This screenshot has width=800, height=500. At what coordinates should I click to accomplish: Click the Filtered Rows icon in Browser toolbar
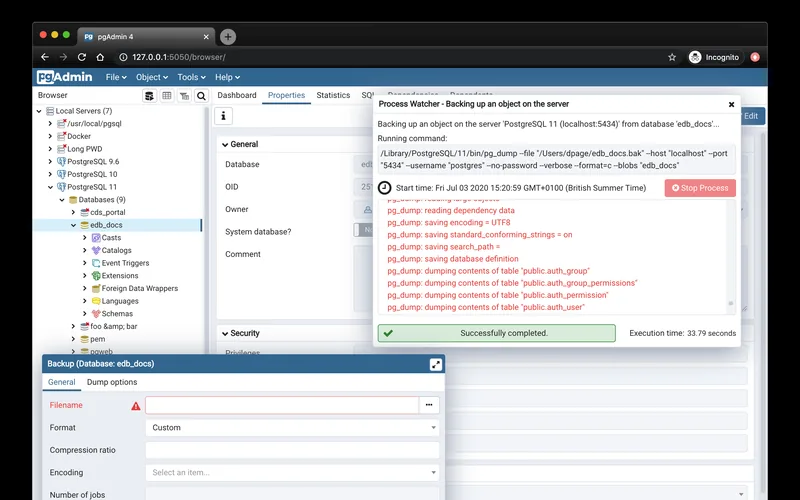click(x=184, y=95)
